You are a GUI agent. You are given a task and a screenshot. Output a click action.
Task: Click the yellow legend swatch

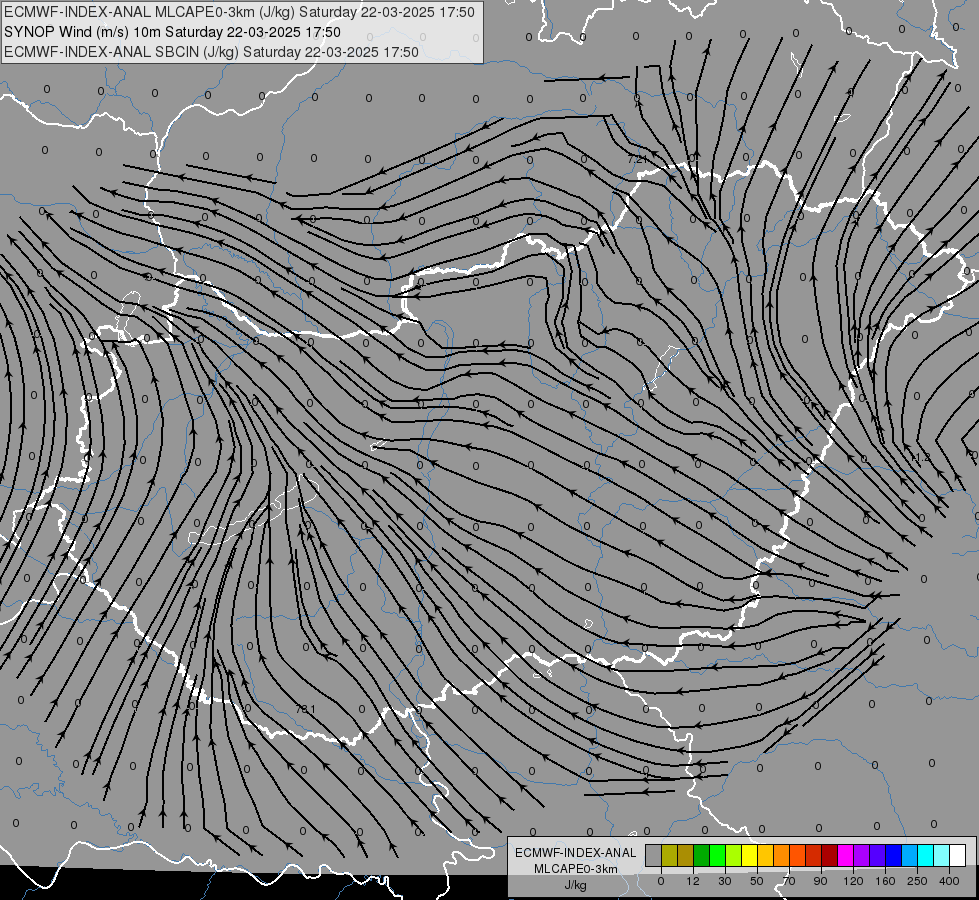[749, 855]
